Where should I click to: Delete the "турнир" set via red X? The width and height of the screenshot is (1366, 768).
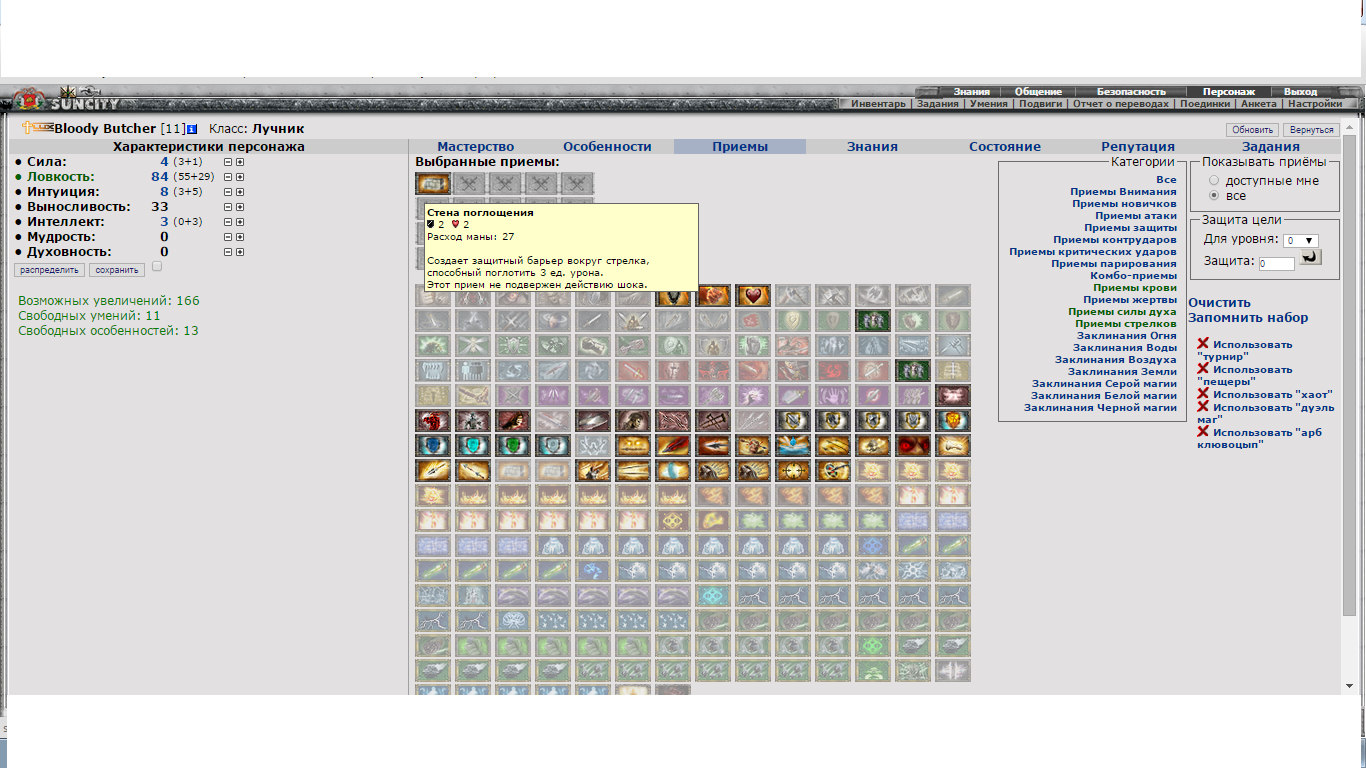tap(1203, 344)
